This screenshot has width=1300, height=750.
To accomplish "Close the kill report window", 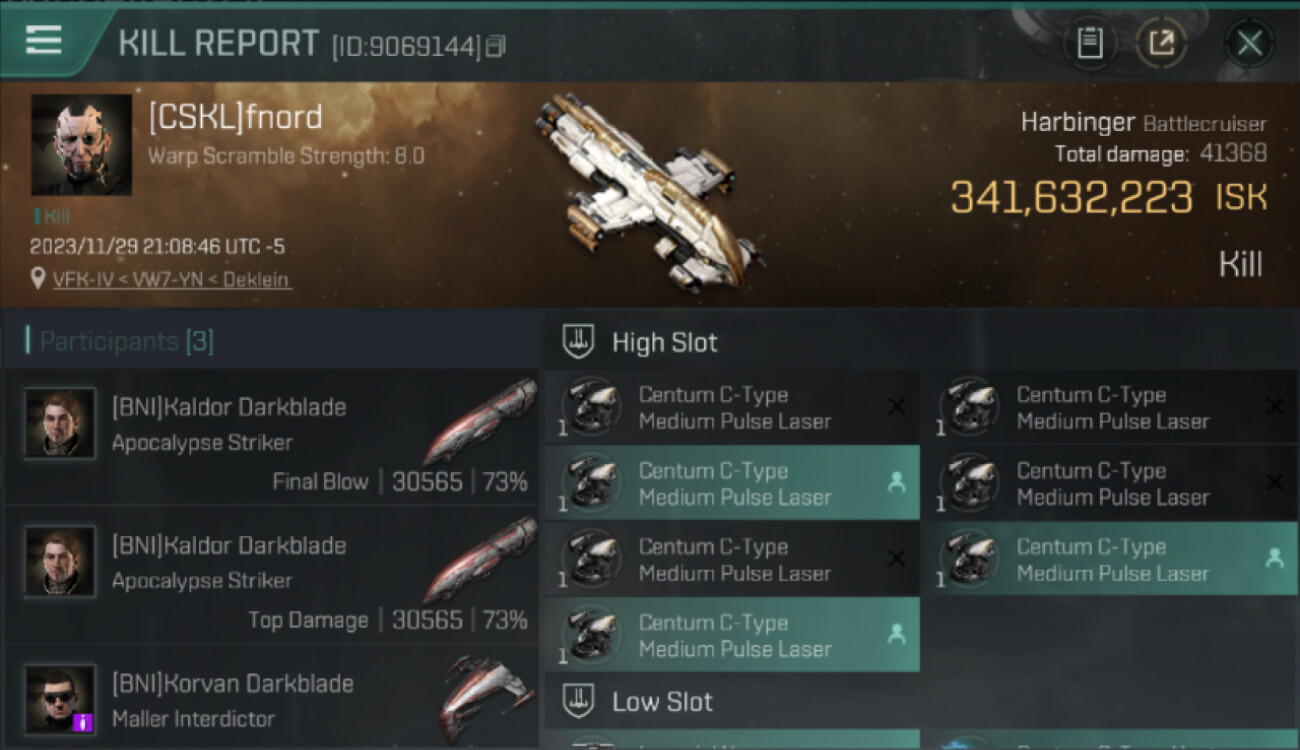I will [1249, 43].
